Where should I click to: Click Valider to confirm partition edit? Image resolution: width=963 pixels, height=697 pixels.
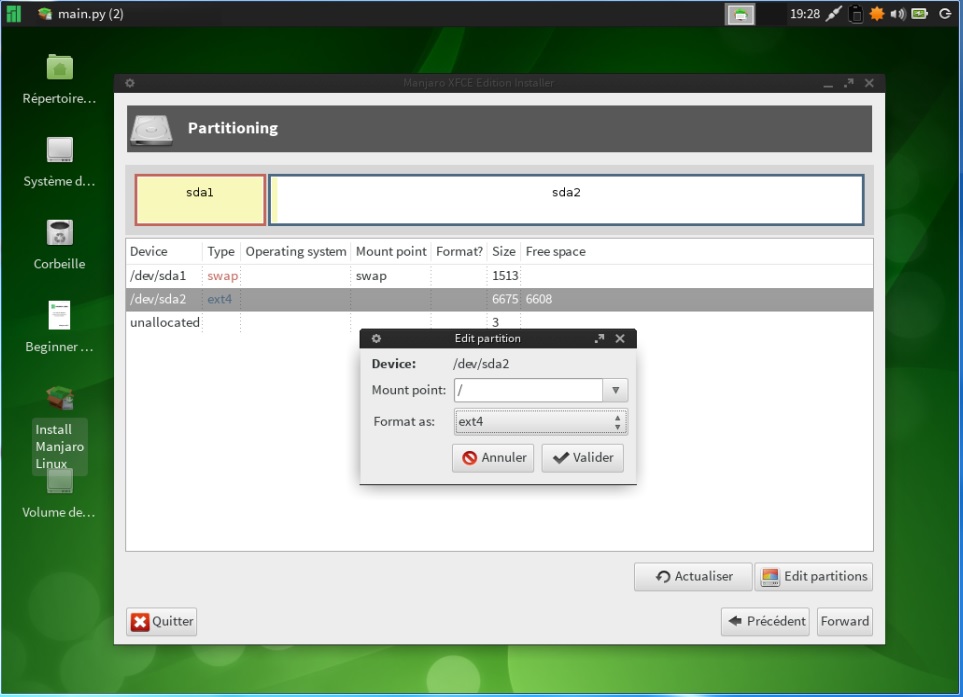(582, 458)
